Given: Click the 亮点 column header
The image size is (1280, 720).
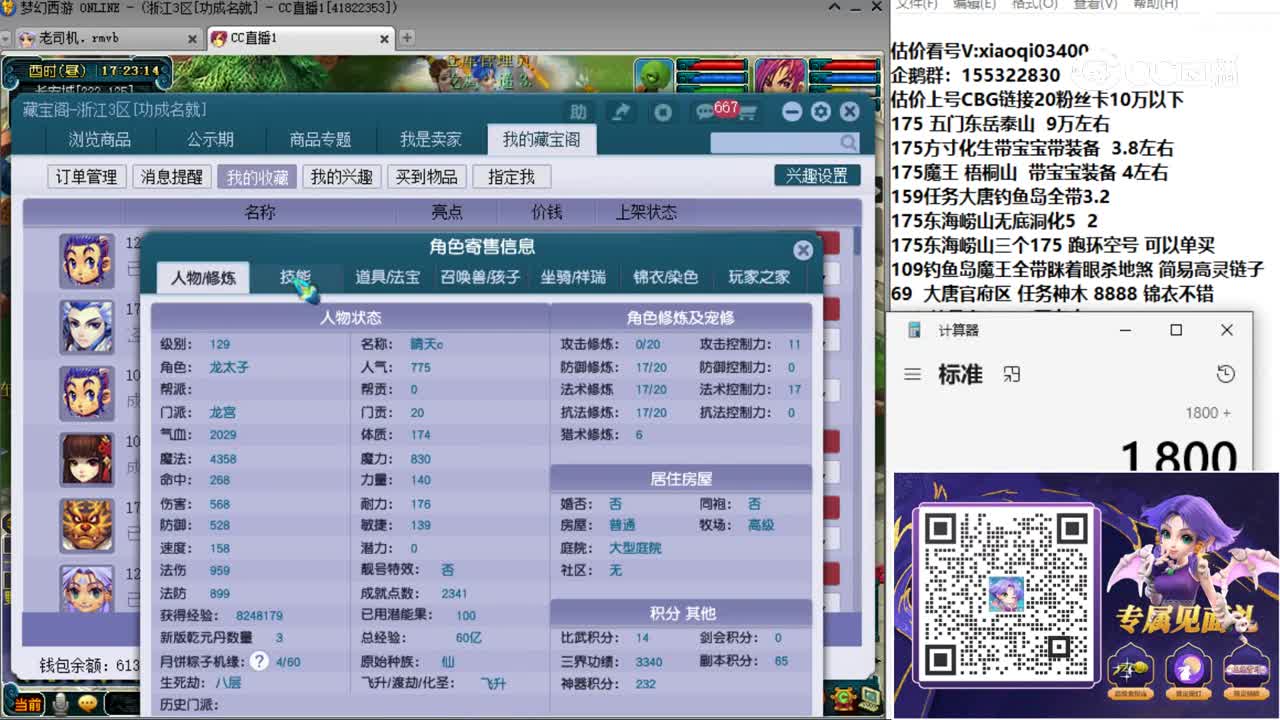Looking at the screenshot, I should [x=447, y=212].
